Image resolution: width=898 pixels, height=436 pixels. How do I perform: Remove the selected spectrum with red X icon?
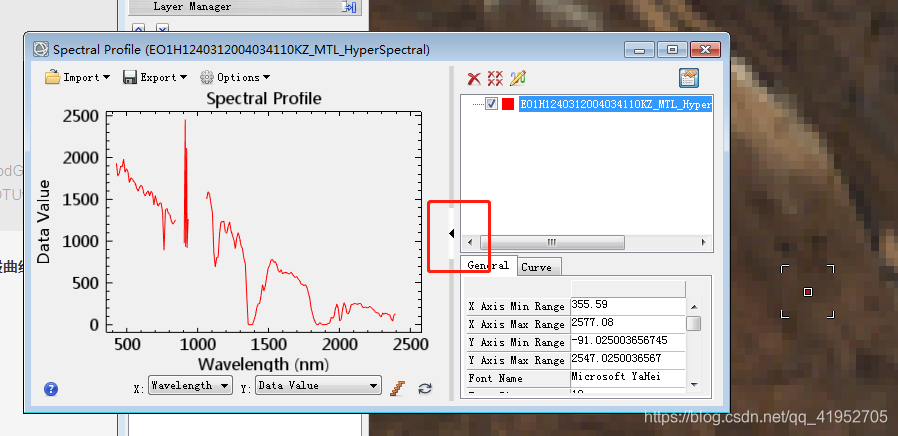[x=474, y=78]
